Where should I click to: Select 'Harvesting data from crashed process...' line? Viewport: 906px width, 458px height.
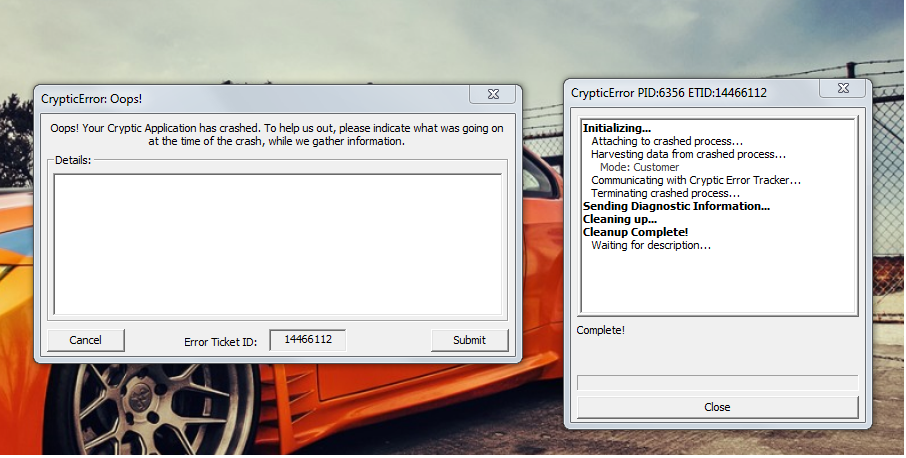point(688,154)
